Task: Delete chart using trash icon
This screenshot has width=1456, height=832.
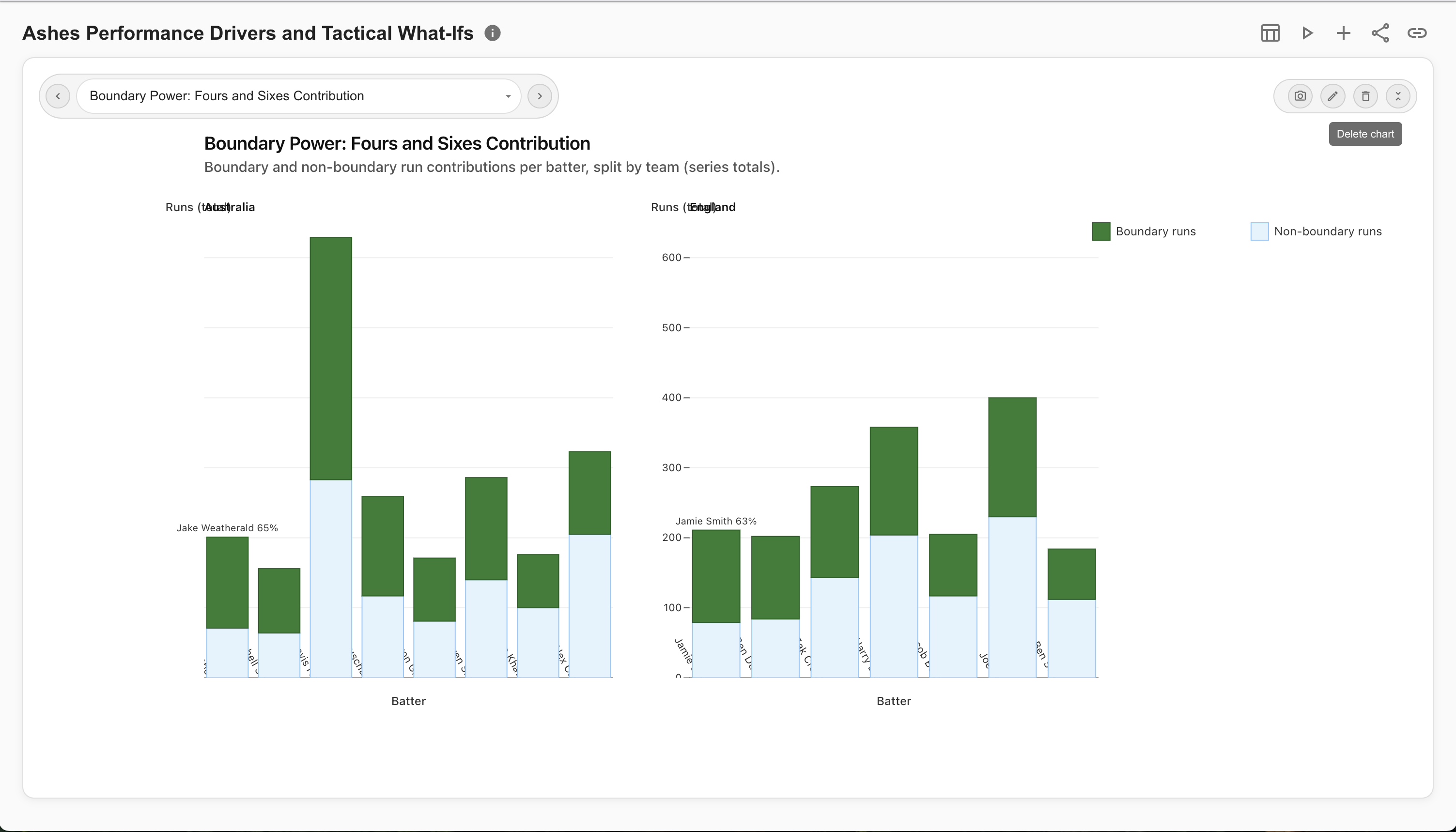Action: click(1365, 96)
